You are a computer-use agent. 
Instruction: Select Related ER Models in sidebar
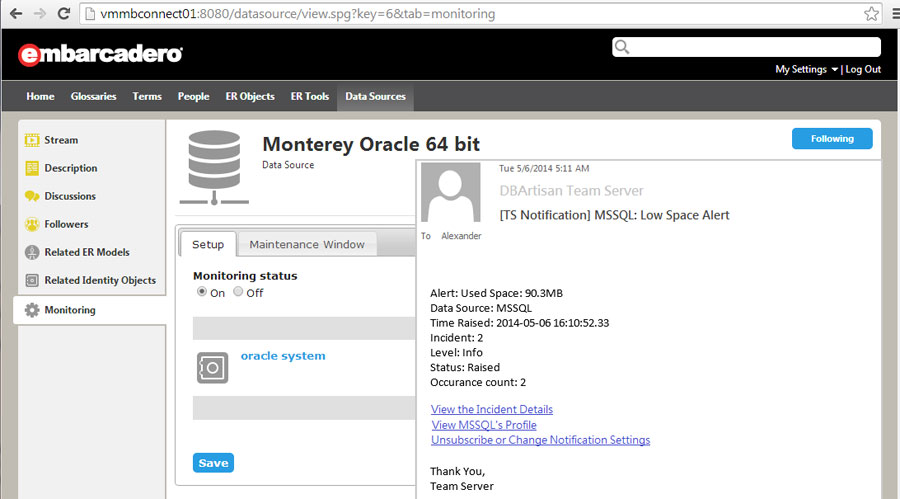pyautogui.click(x=87, y=252)
